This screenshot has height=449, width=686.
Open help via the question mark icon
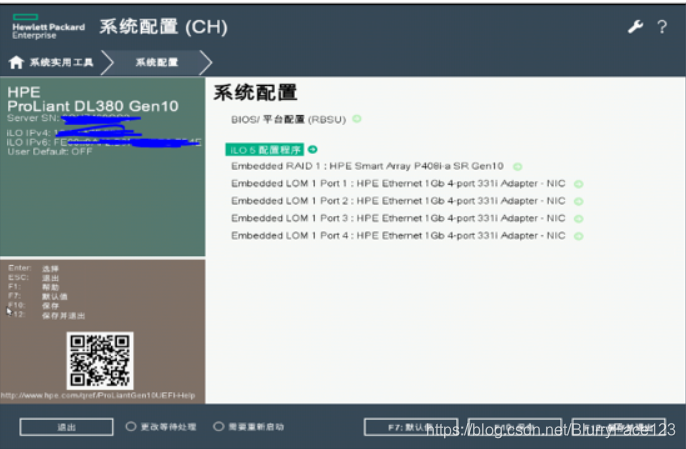662,27
